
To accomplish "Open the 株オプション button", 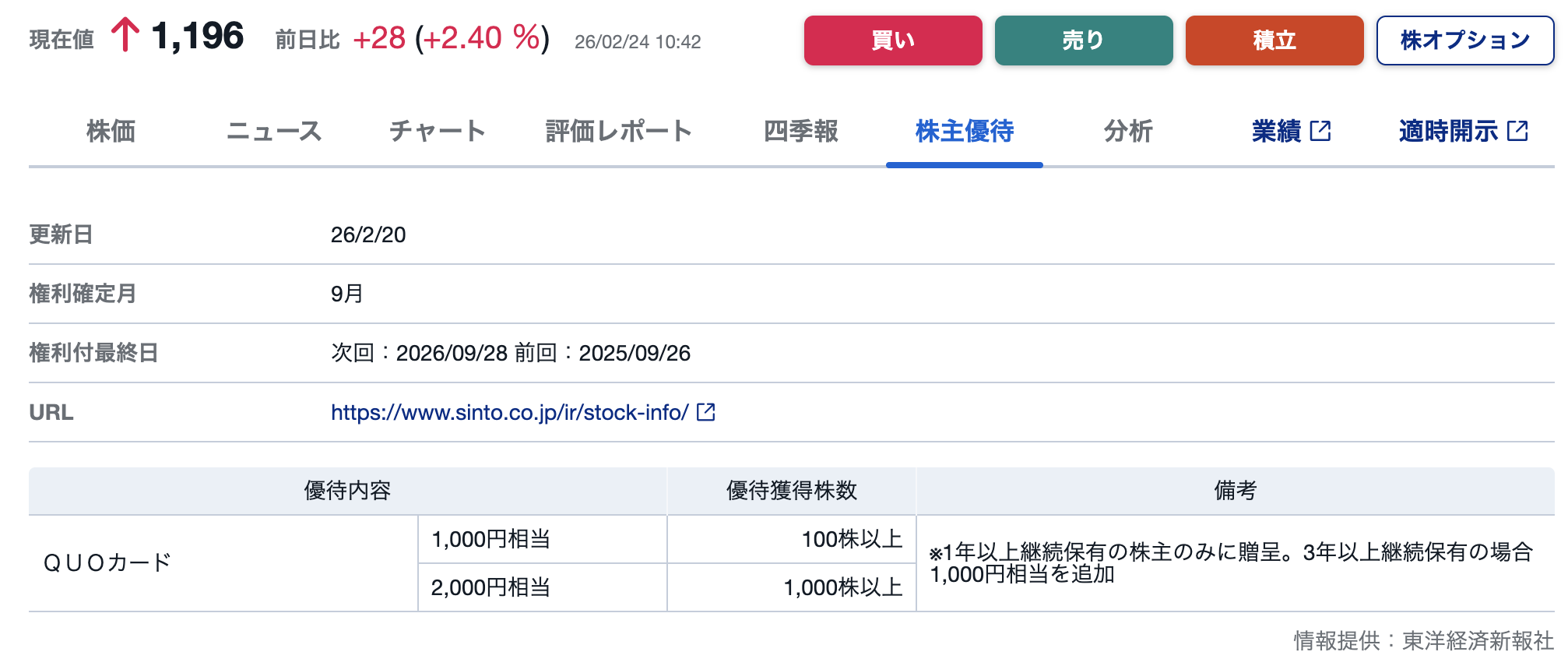I will point(1464,41).
